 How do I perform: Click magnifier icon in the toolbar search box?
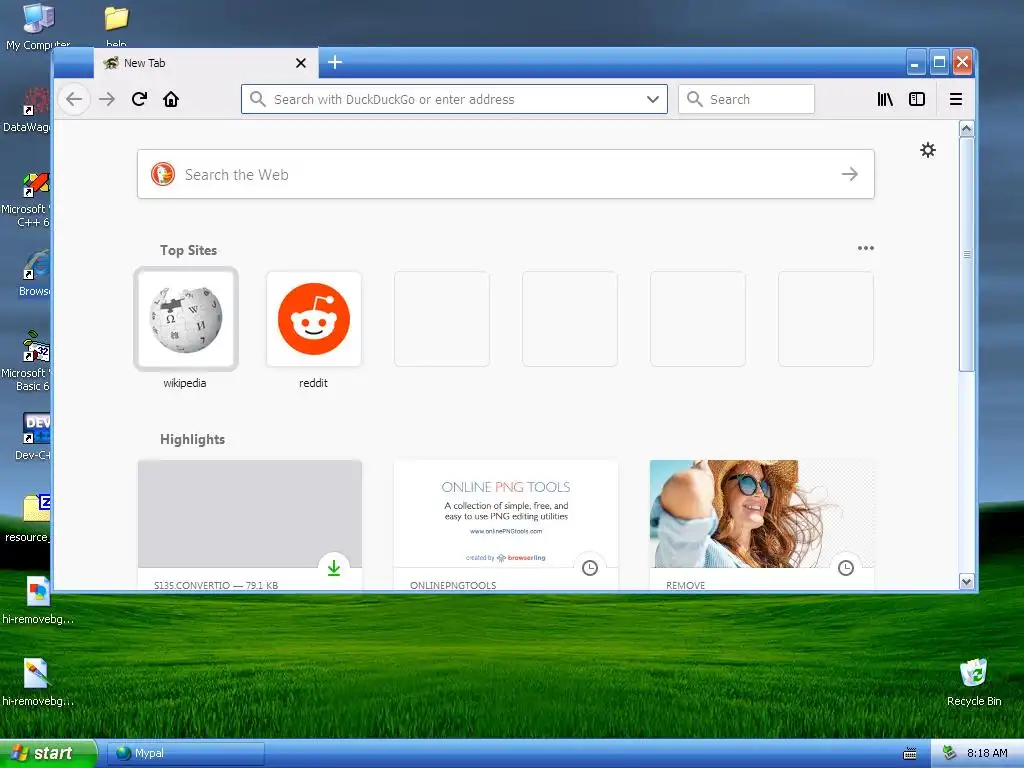(x=695, y=99)
